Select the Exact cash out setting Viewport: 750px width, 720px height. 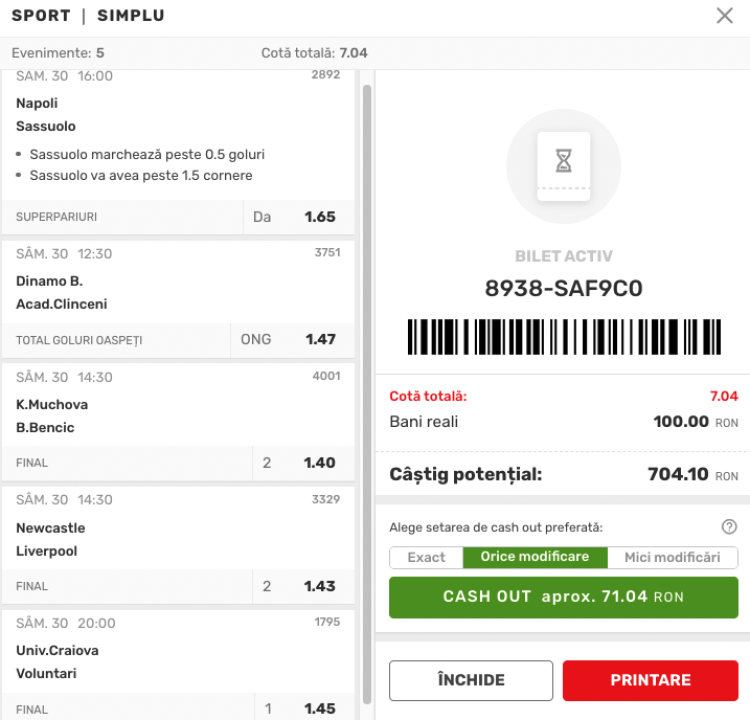[x=426, y=557]
